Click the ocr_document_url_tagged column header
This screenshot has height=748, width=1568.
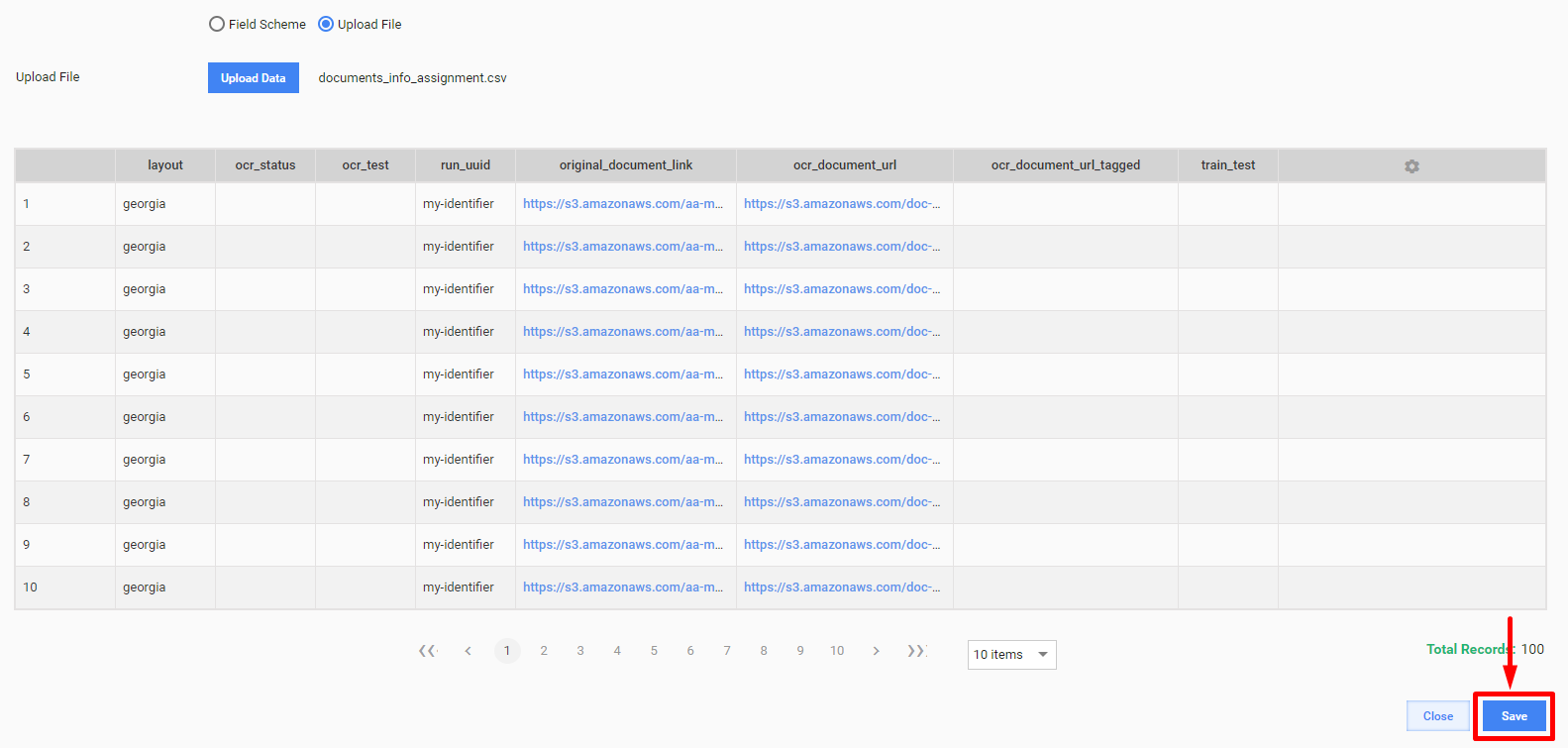coord(1066,165)
